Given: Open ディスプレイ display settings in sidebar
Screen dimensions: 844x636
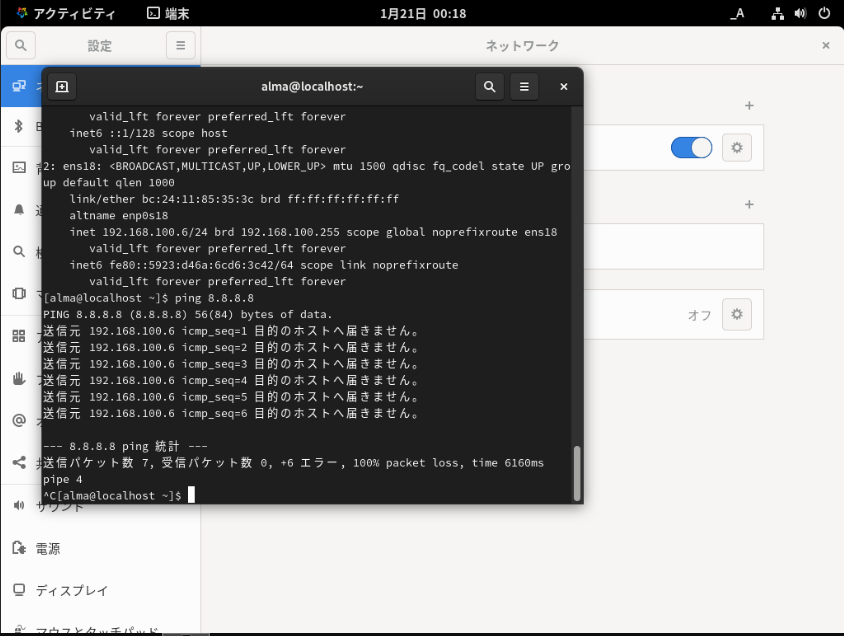Looking at the screenshot, I should tap(100, 590).
